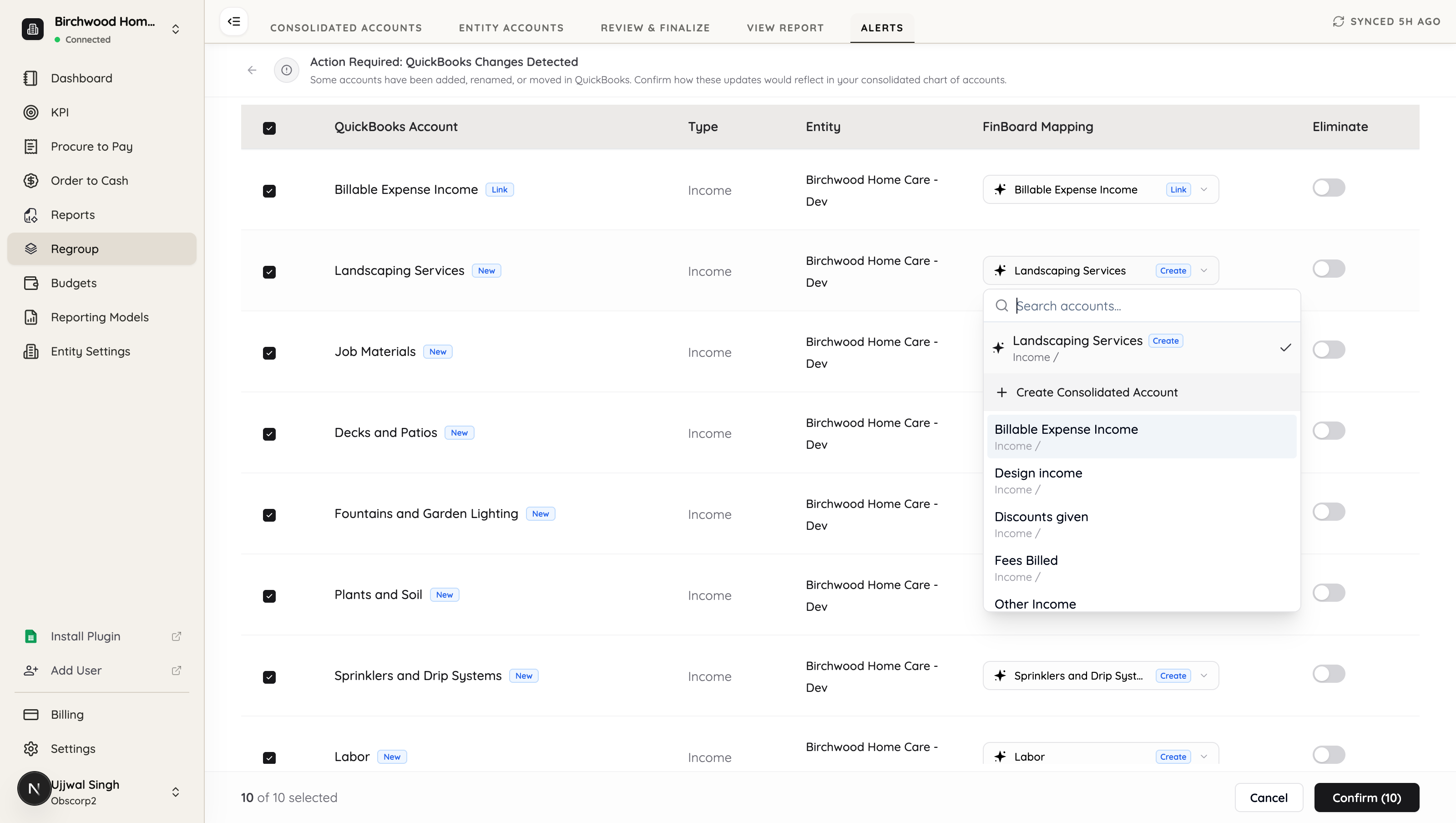
Task: Open the Billing card icon
Action: coord(30,714)
